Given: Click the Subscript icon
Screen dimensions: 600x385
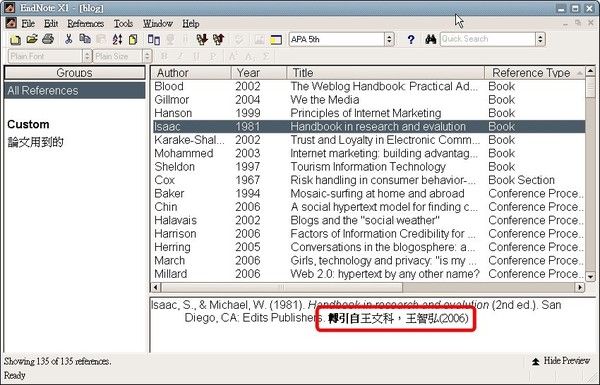Looking at the screenshot, I should pos(249,57).
